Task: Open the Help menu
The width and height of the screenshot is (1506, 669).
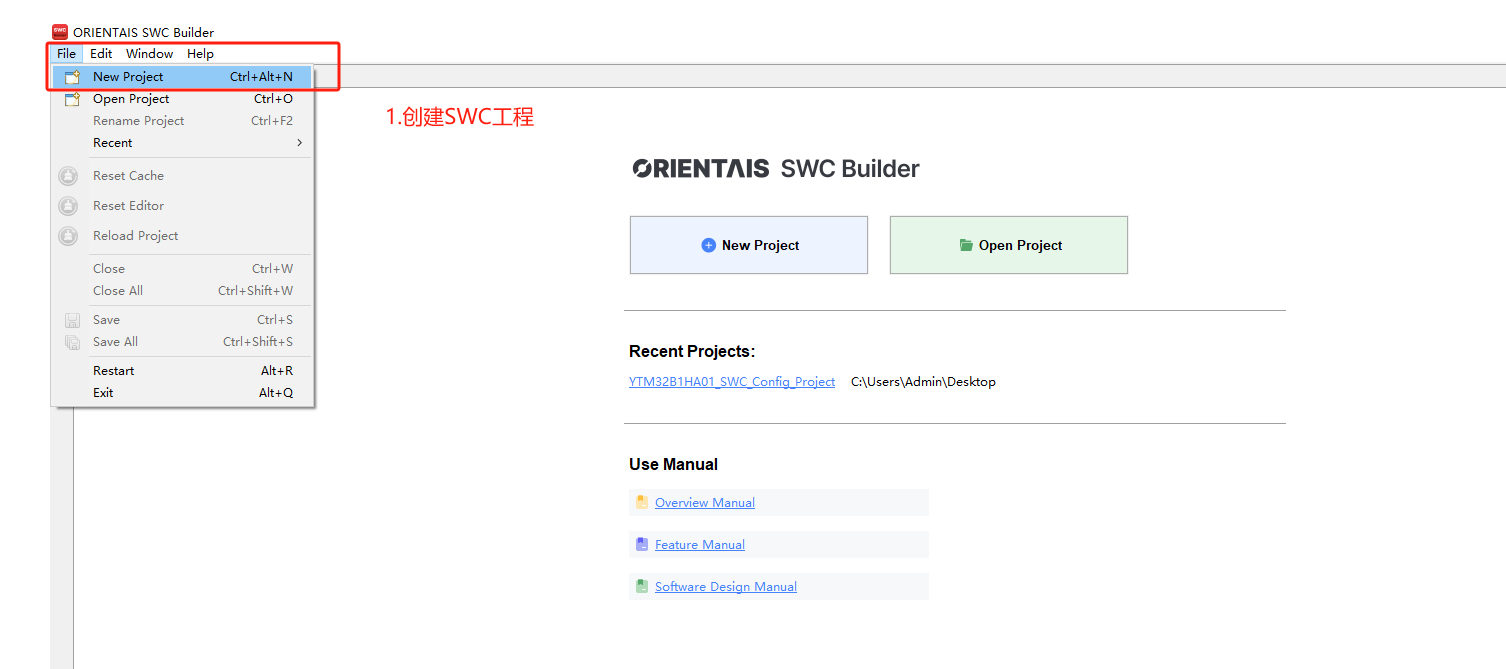Action: 200,54
